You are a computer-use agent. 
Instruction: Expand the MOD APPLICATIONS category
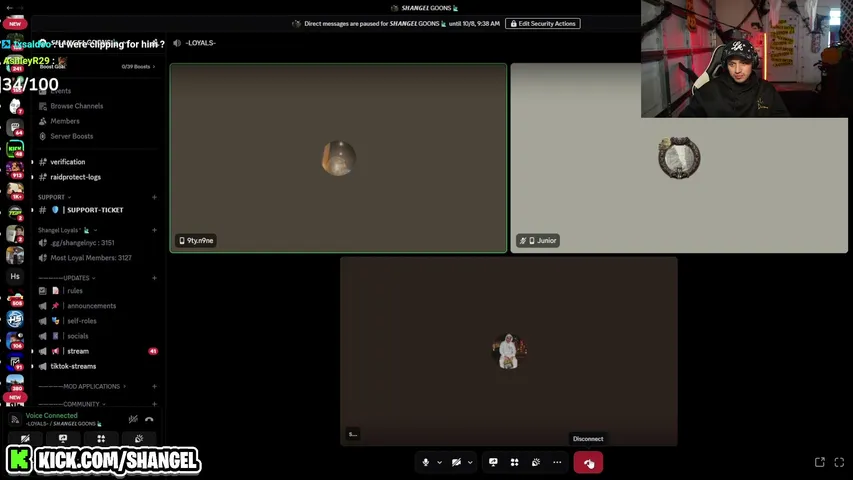tap(82, 386)
